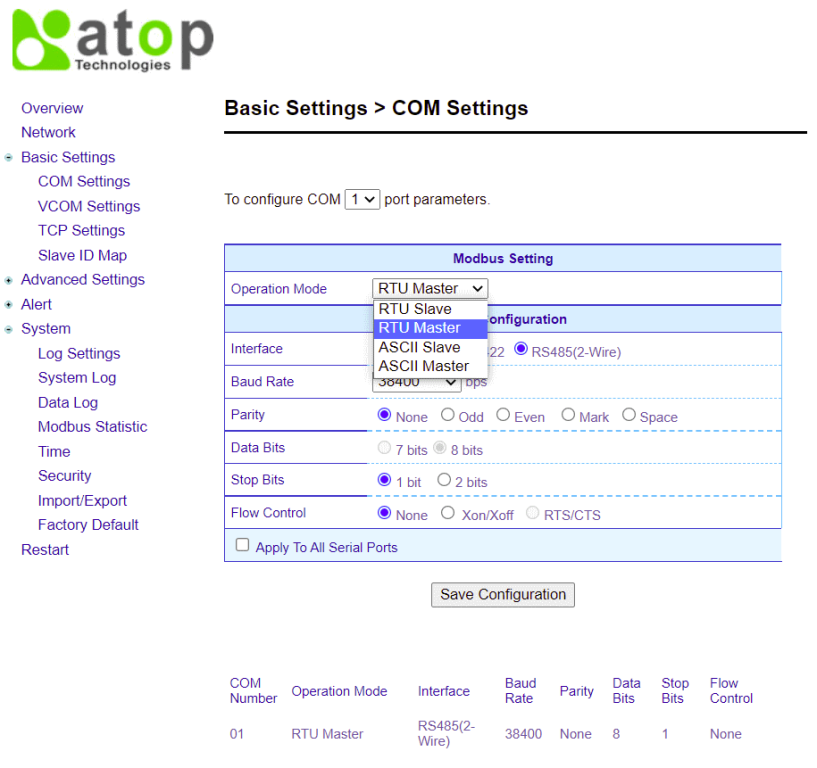Open Modbus Statistic page

[93, 427]
